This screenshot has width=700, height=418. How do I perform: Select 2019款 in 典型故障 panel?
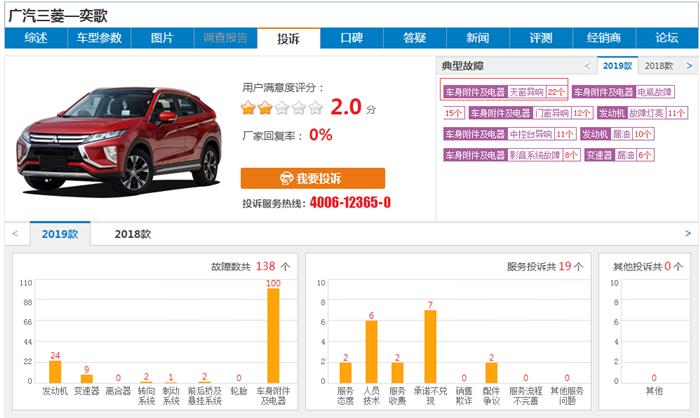click(x=617, y=66)
